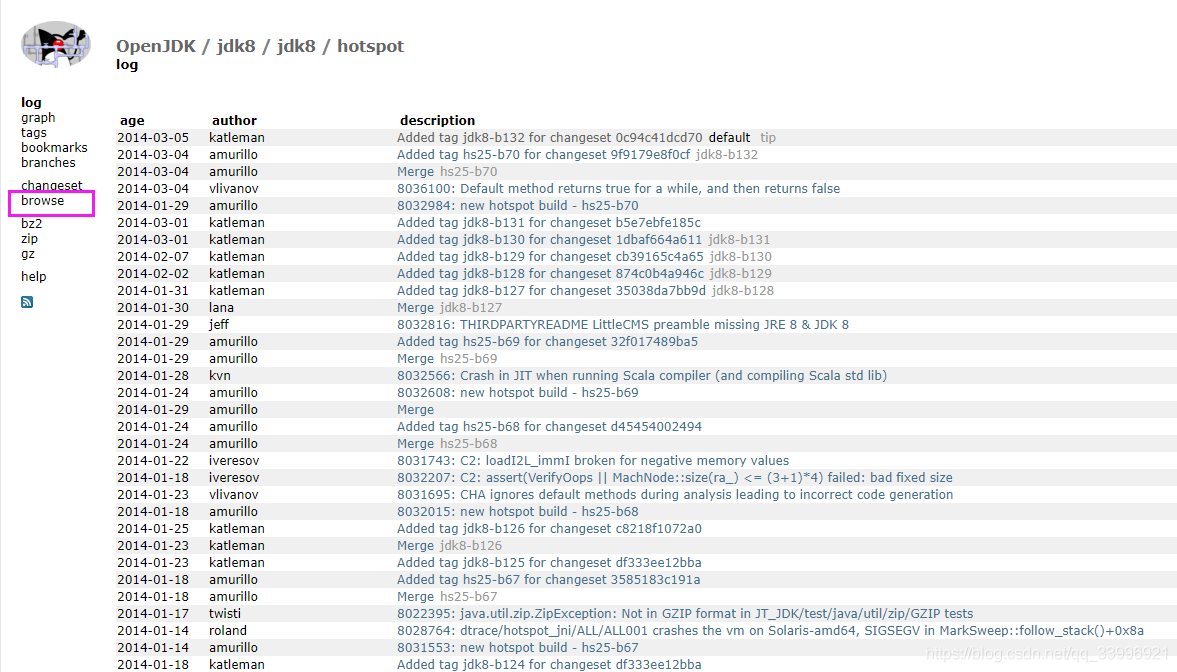Click author 'kvn' cell
1177x672 pixels.
tap(220, 375)
